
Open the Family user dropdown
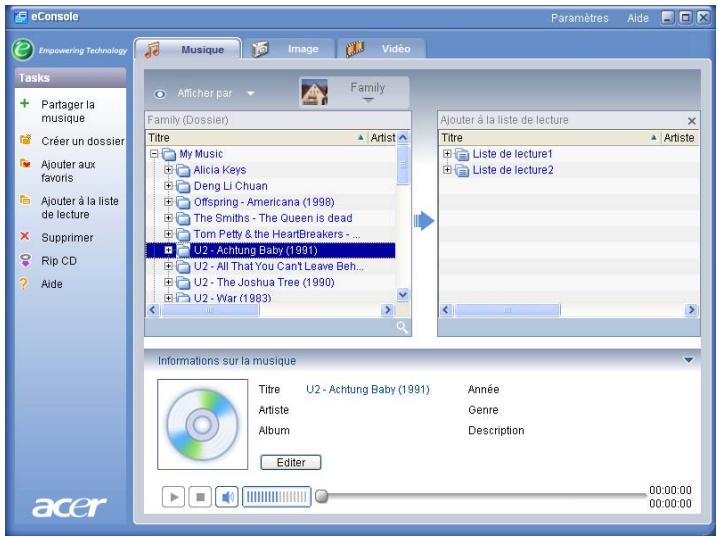coord(368,100)
